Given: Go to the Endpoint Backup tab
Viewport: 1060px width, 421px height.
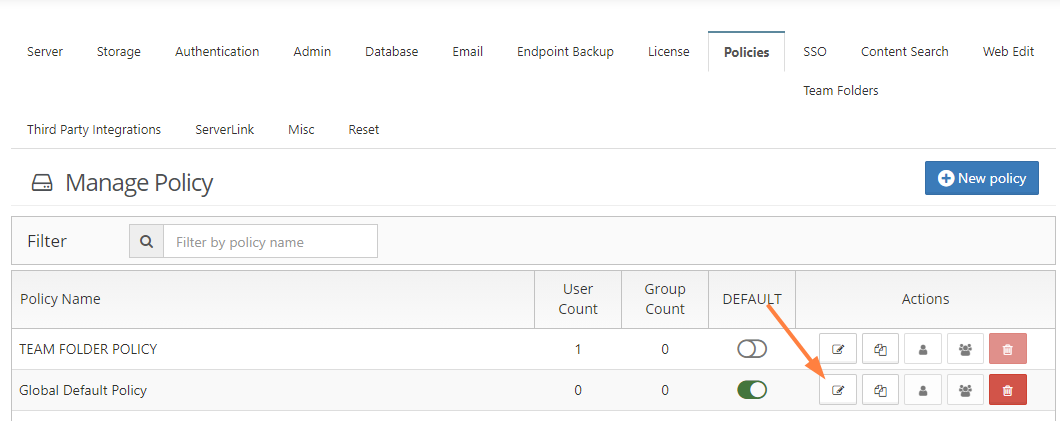Looking at the screenshot, I should (x=565, y=52).
